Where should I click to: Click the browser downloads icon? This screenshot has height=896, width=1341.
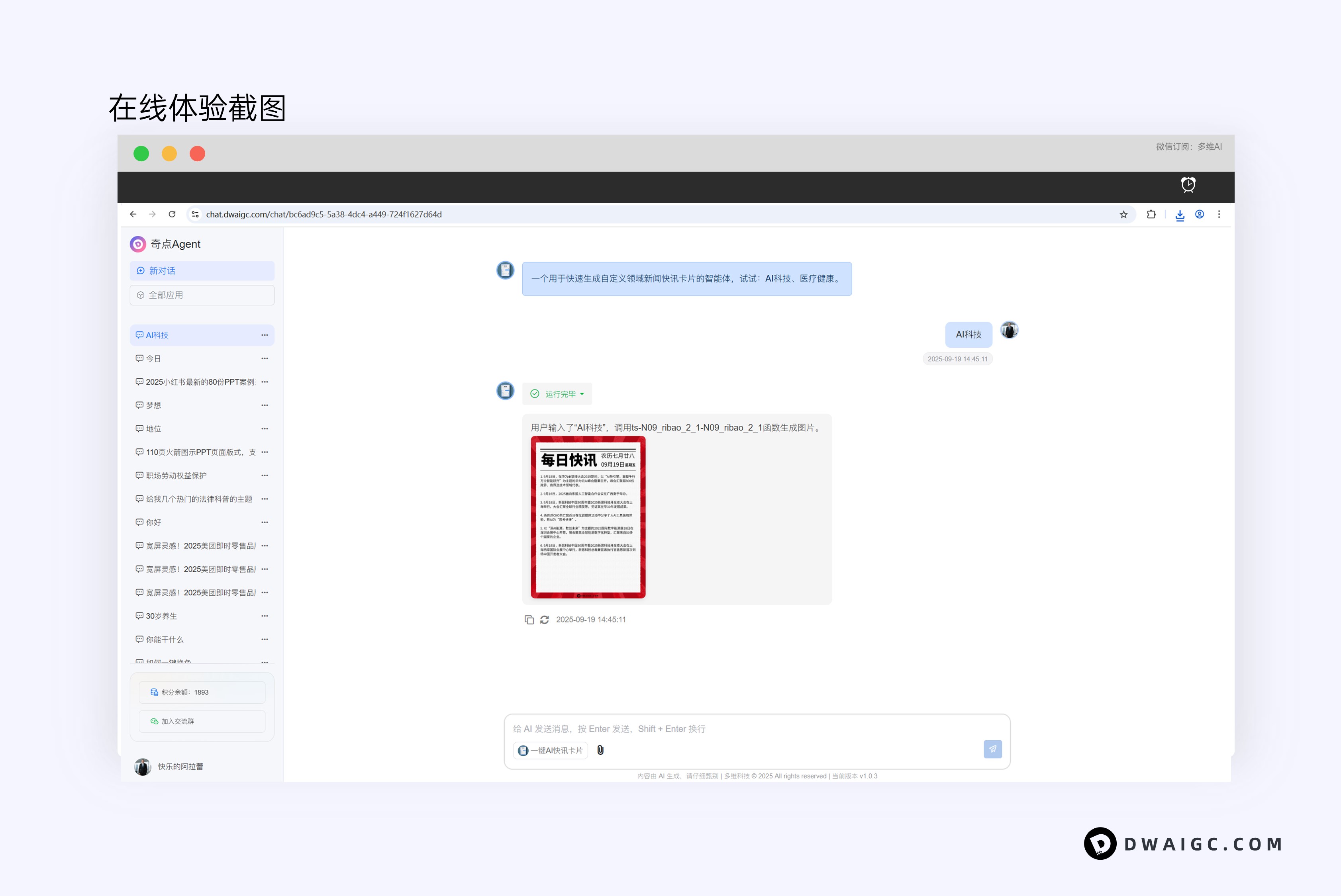tap(1180, 214)
